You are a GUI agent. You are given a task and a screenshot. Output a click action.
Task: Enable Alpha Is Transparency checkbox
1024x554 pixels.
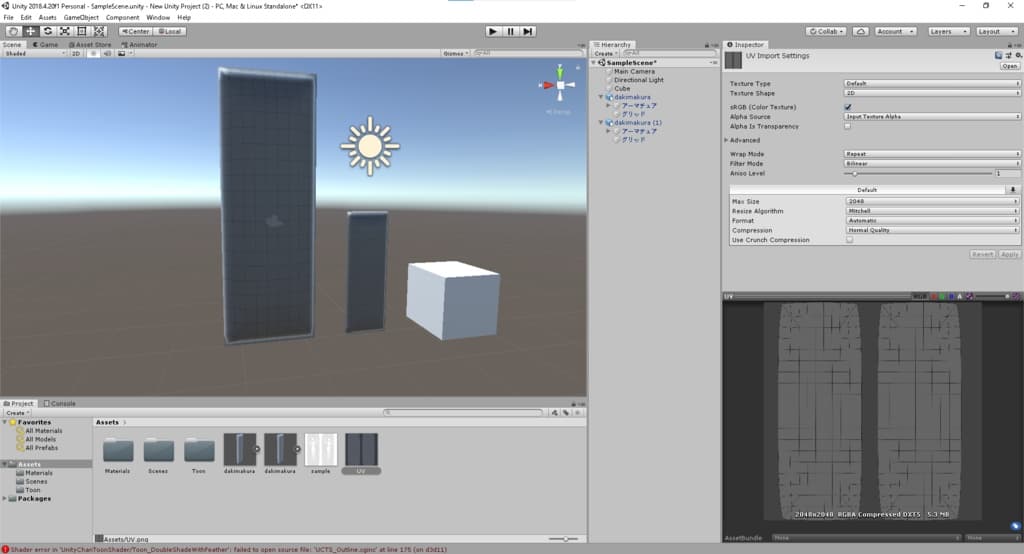(x=848, y=126)
